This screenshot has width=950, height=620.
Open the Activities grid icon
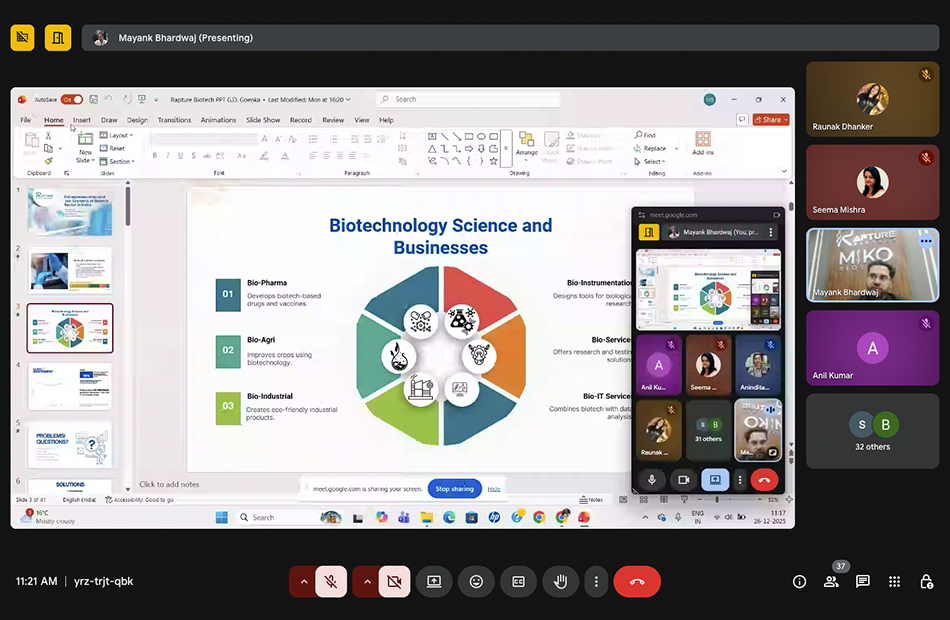point(894,581)
